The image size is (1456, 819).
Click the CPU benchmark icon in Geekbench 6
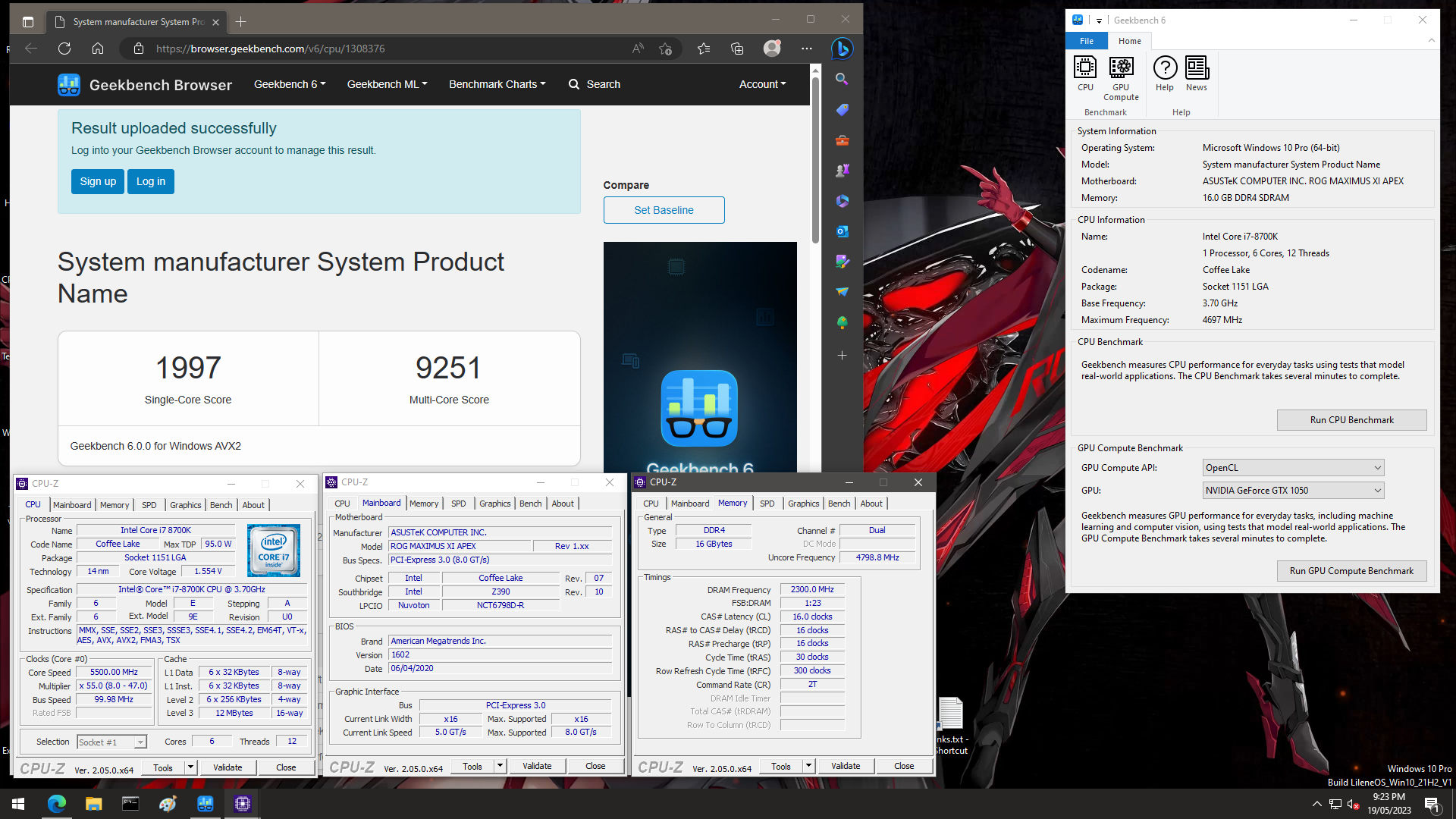[1085, 74]
